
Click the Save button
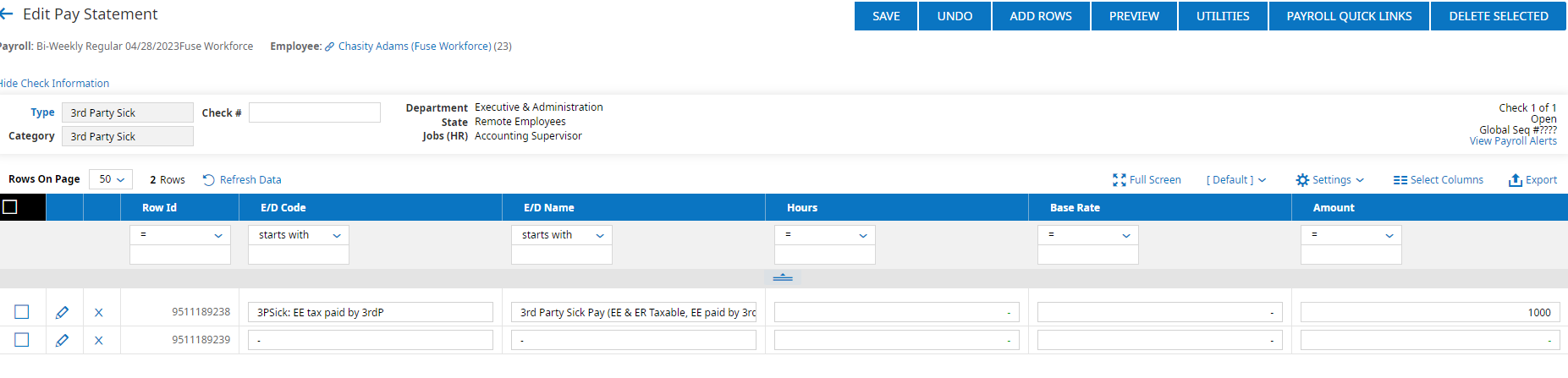[x=886, y=16]
